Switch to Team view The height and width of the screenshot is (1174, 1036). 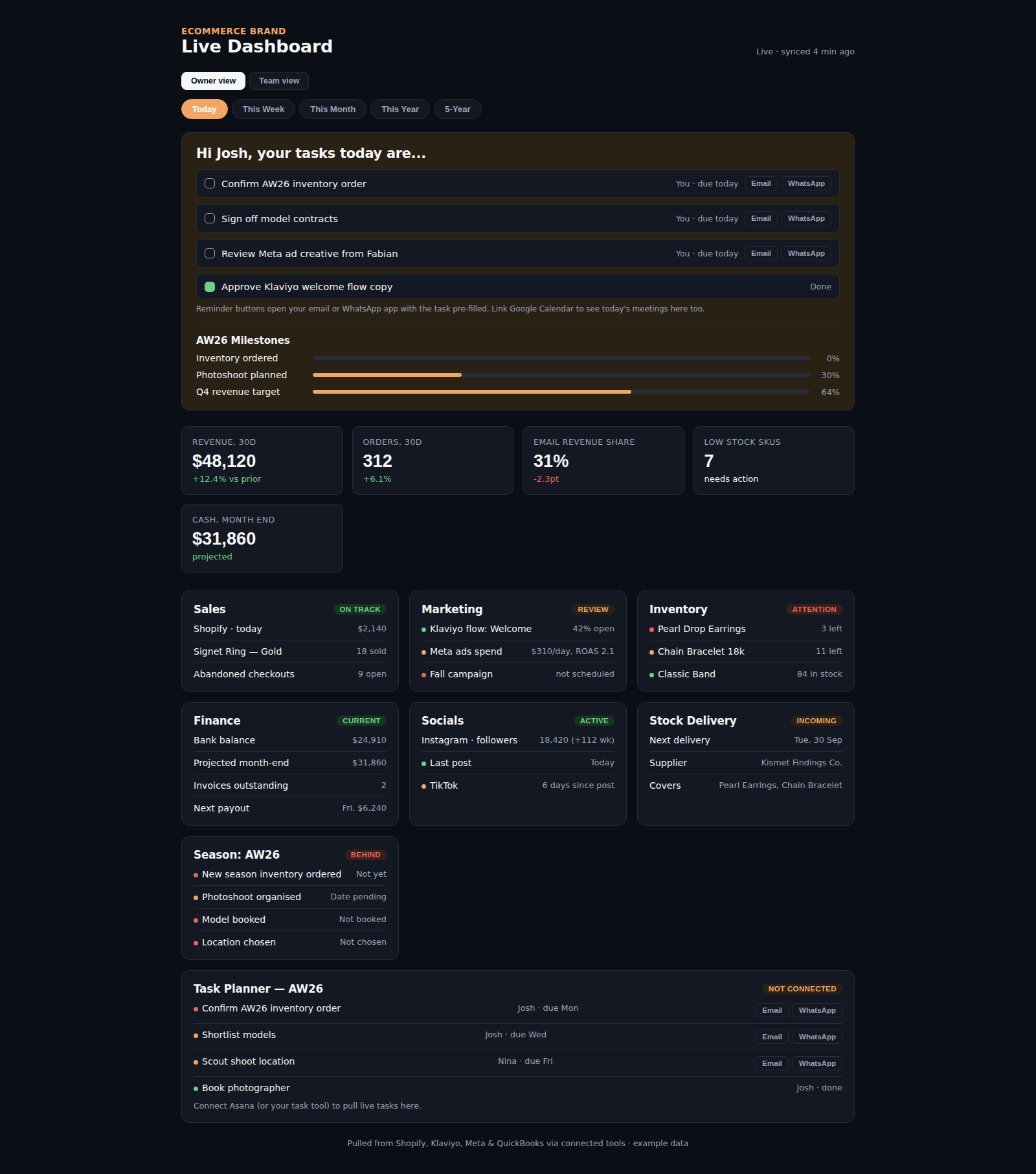(x=279, y=81)
